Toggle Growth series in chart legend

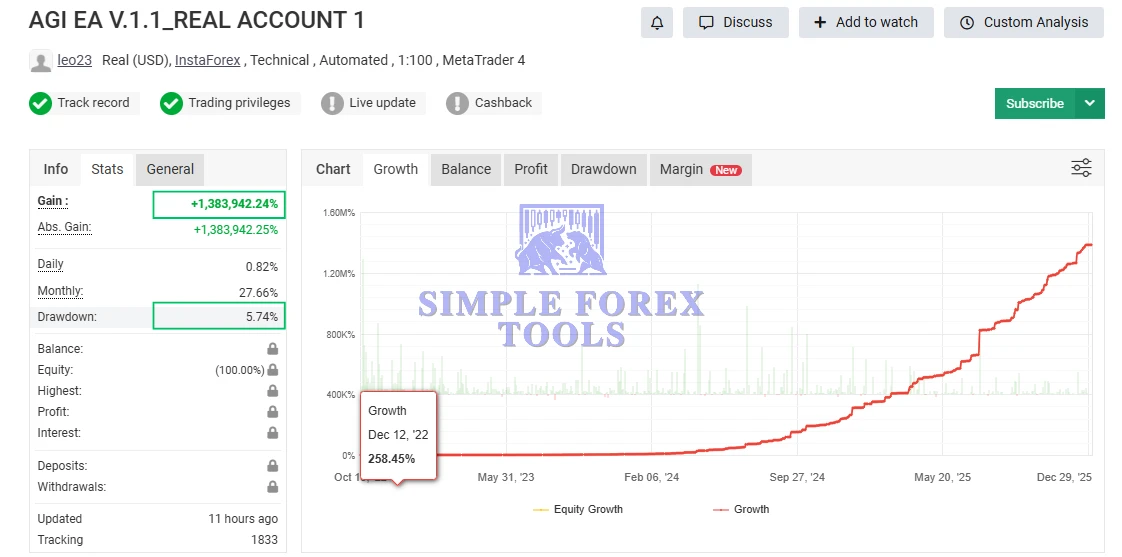point(741,509)
